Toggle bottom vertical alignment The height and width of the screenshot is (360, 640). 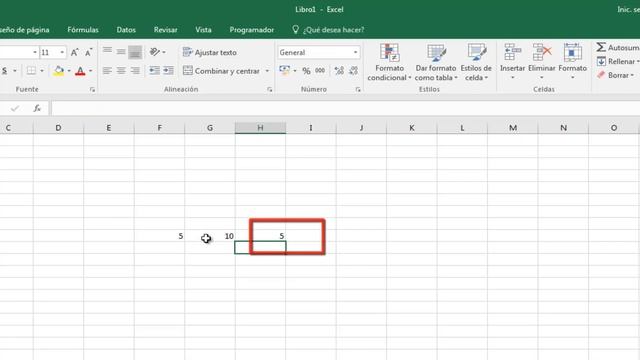pyautogui.click(x=135, y=52)
